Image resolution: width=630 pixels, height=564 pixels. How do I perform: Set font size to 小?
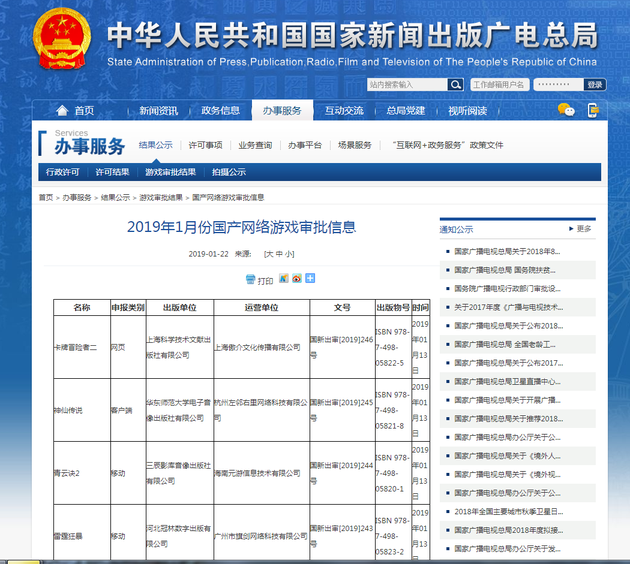pos(288,254)
